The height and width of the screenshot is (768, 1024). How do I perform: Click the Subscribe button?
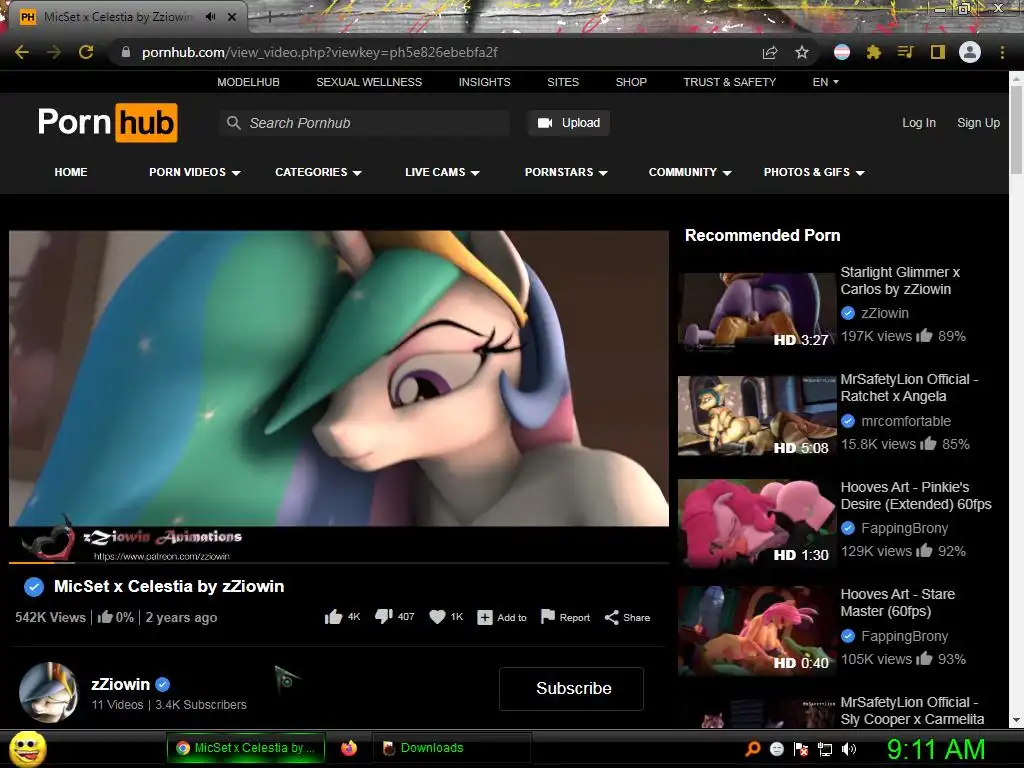point(571,688)
